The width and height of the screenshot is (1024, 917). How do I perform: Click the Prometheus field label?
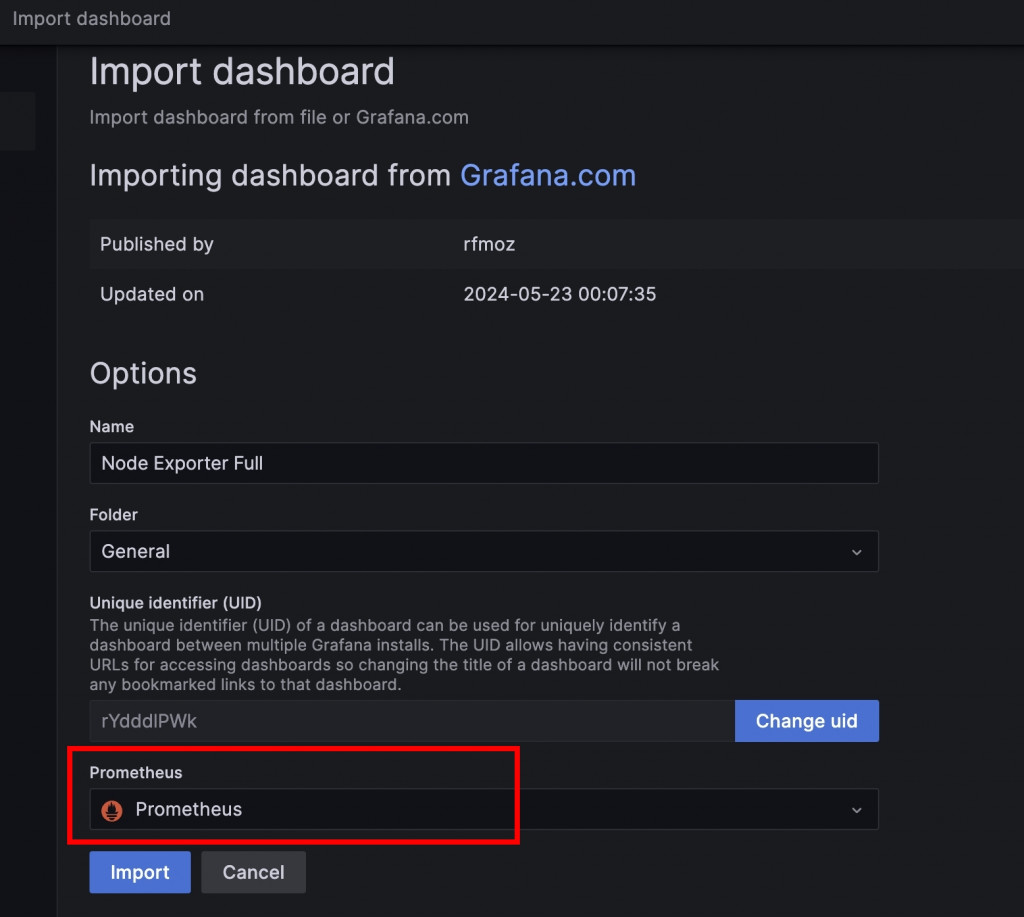click(x=136, y=773)
